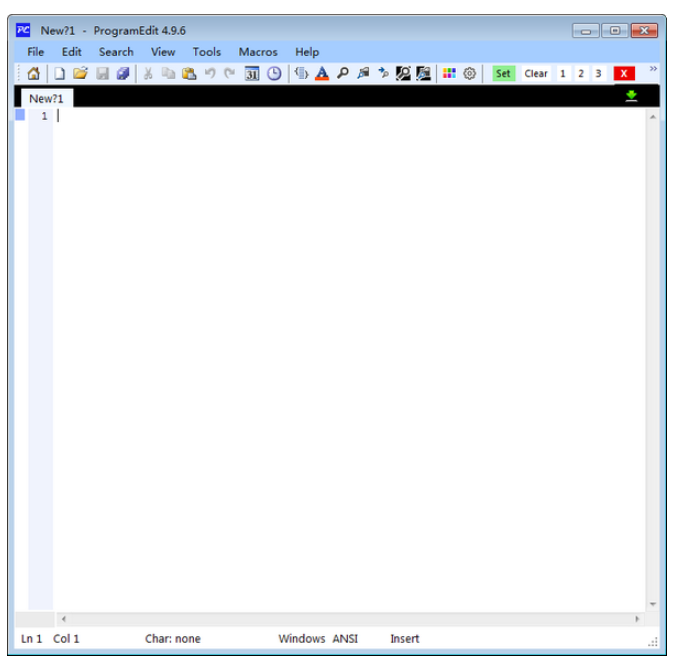
Task: Jump to bookmark 3
Action: [x=598, y=74]
